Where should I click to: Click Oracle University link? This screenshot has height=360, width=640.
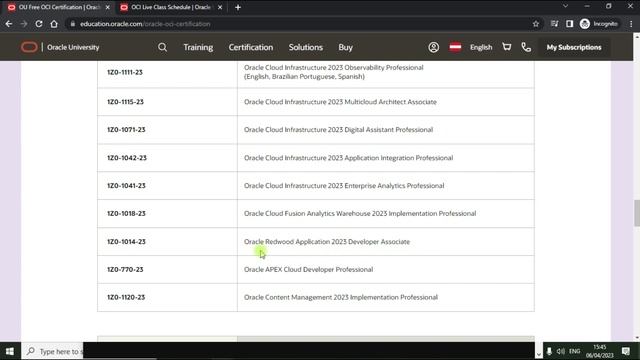coord(73,47)
